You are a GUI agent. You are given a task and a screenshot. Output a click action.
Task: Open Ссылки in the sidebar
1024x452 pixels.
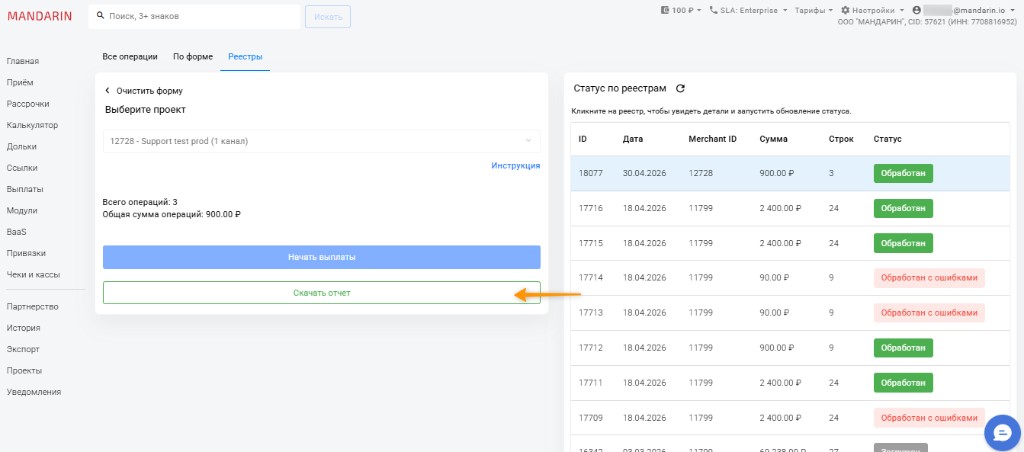point(22,168)
